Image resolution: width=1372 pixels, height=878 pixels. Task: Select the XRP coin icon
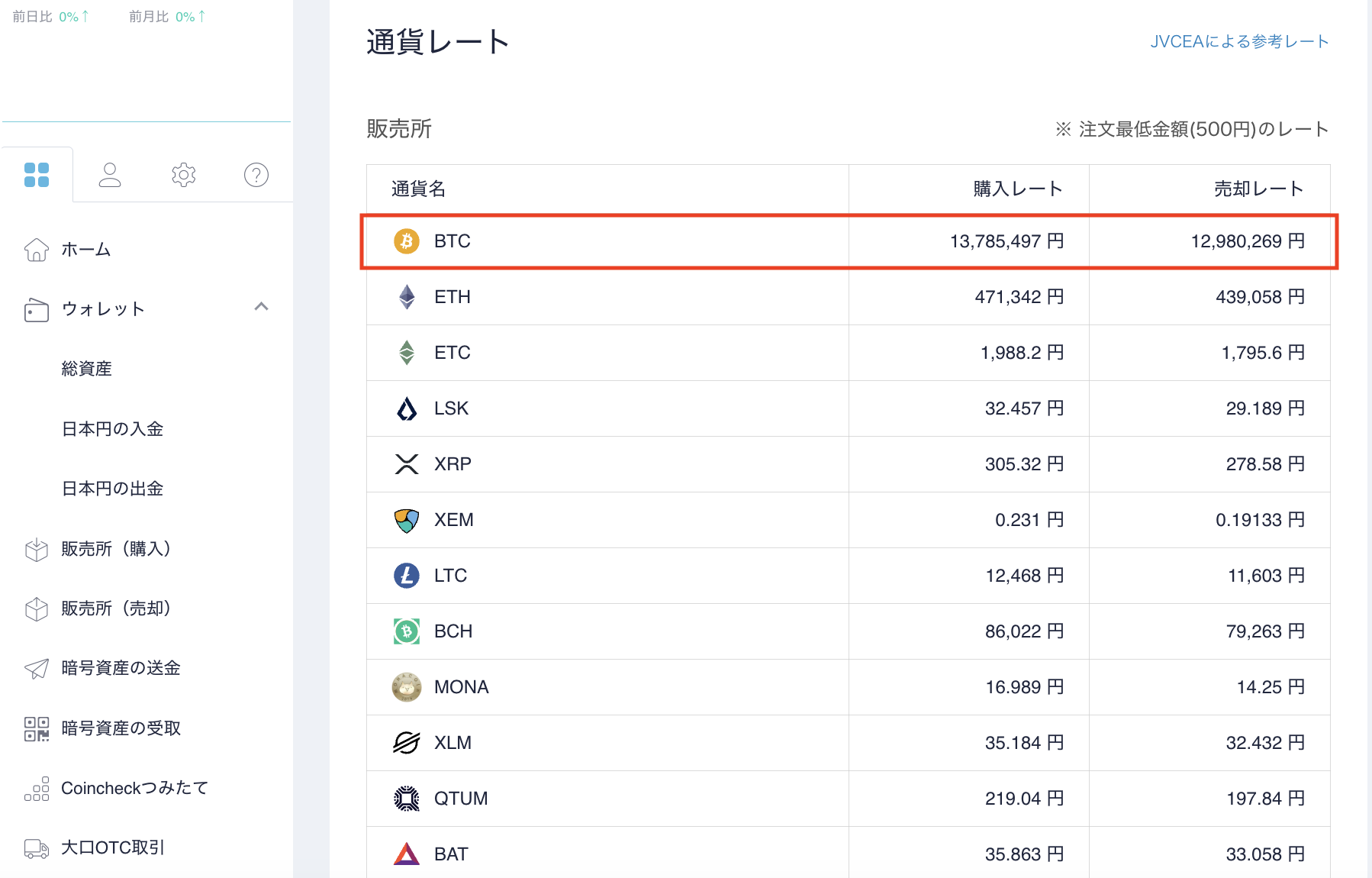point(407,463)
